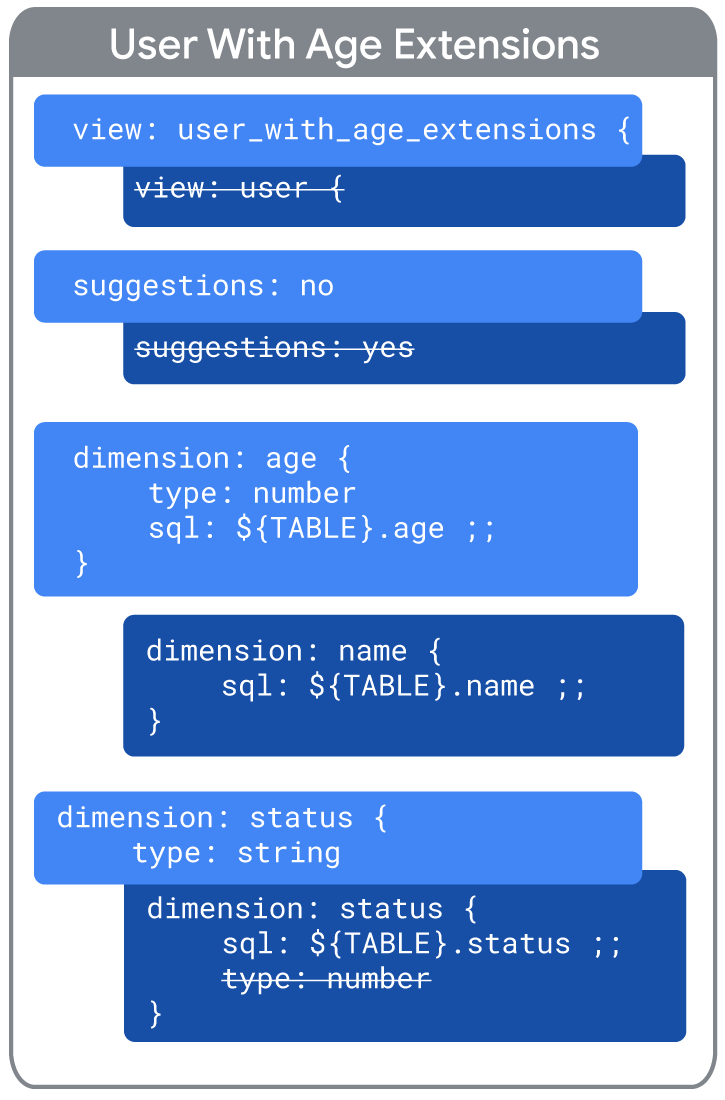
Task: Click the User With Age Extensions title
Action: pyautogui.click(x=354, y=45)
